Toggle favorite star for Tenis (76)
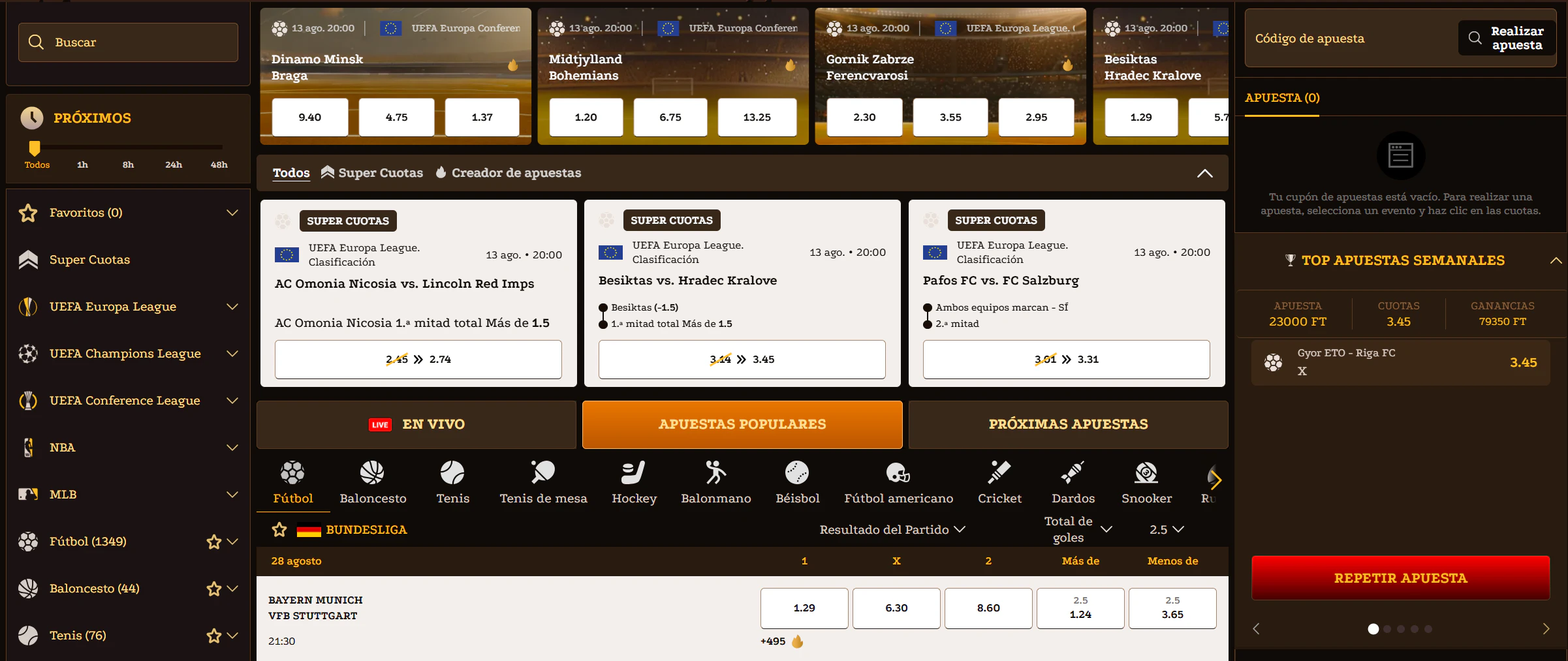 click(x=213, y=636)
